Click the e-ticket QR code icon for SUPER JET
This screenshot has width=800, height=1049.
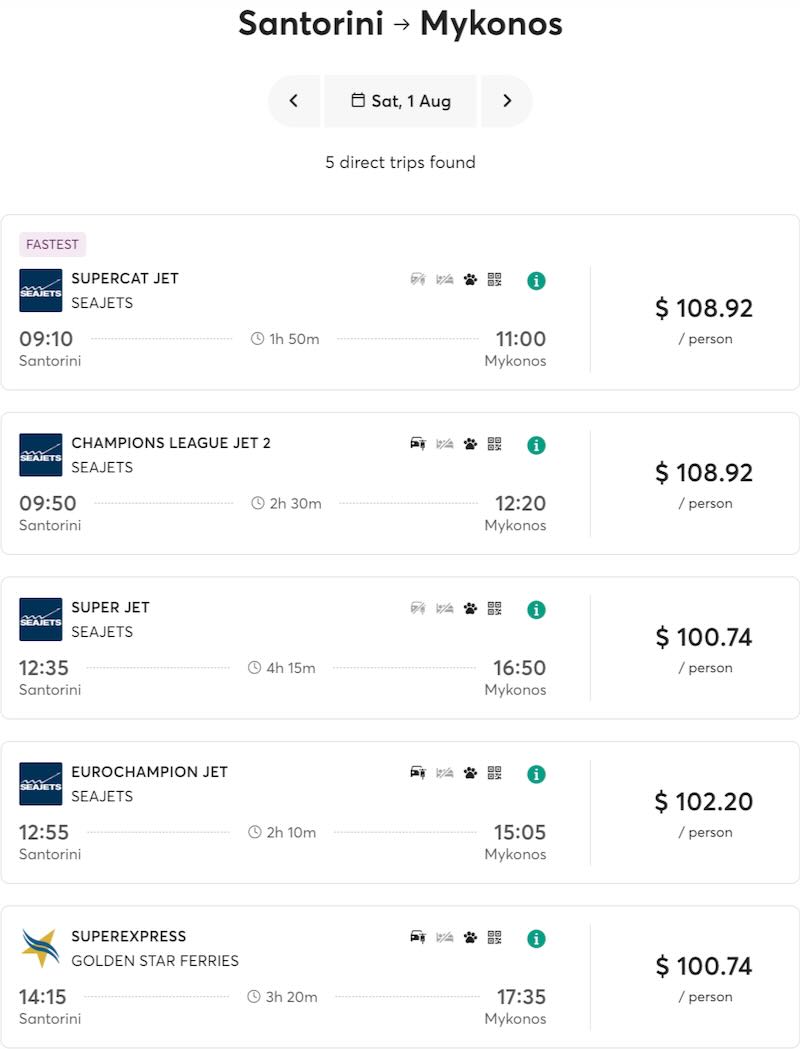tap(493, 608)
